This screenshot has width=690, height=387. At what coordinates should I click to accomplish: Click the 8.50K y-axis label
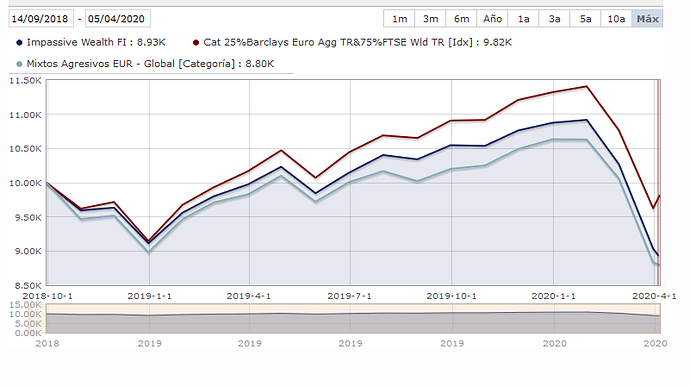pyautogui.click(x=27, y=286)
